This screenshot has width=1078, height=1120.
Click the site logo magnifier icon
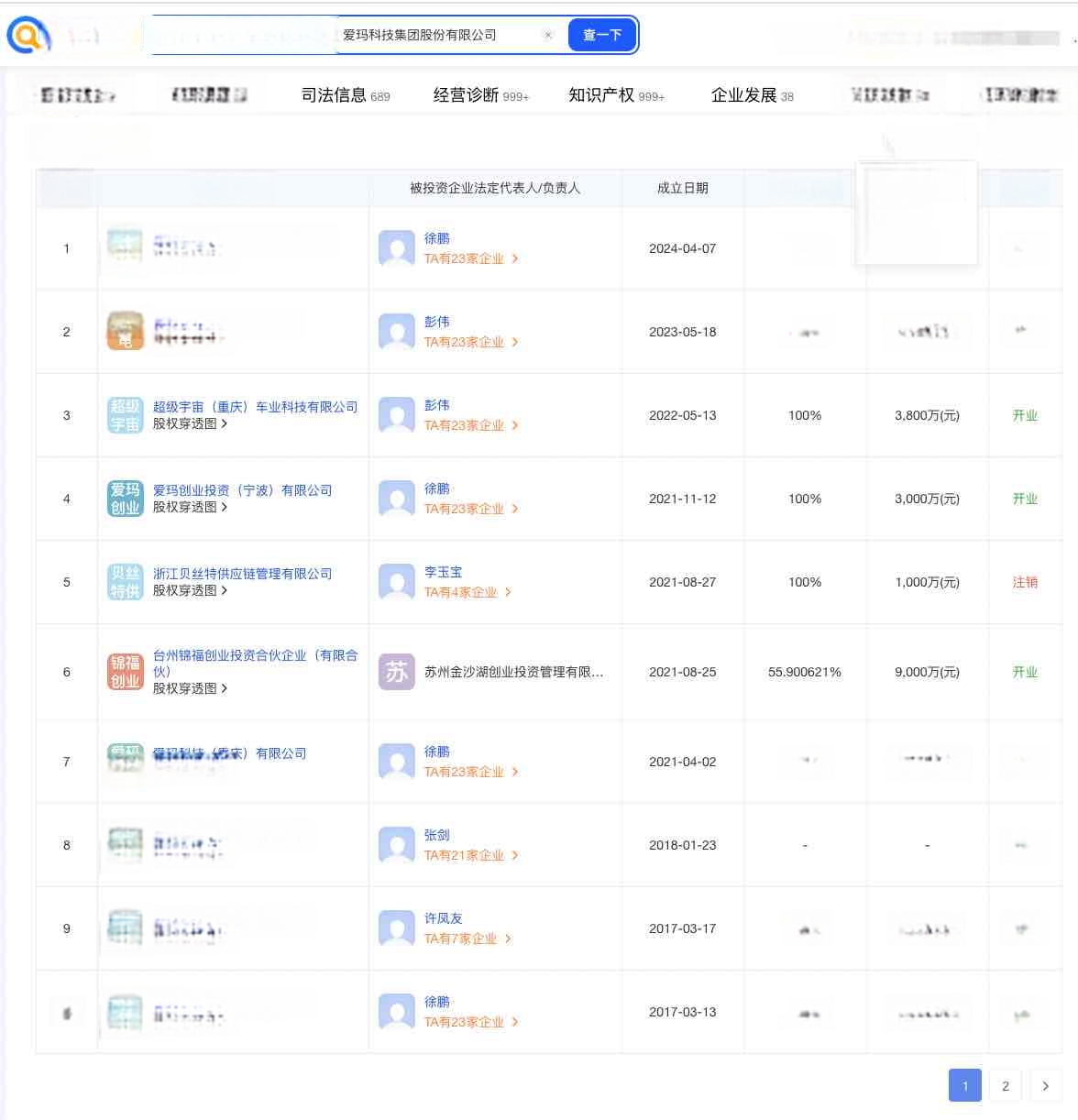point(27,36)
